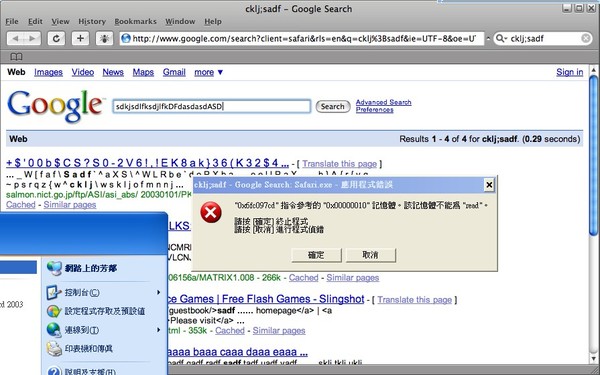This screenshot has width=600, height=375.
Task: Click the globe site icon in the address bar
Action: click(x=126, y=38)
